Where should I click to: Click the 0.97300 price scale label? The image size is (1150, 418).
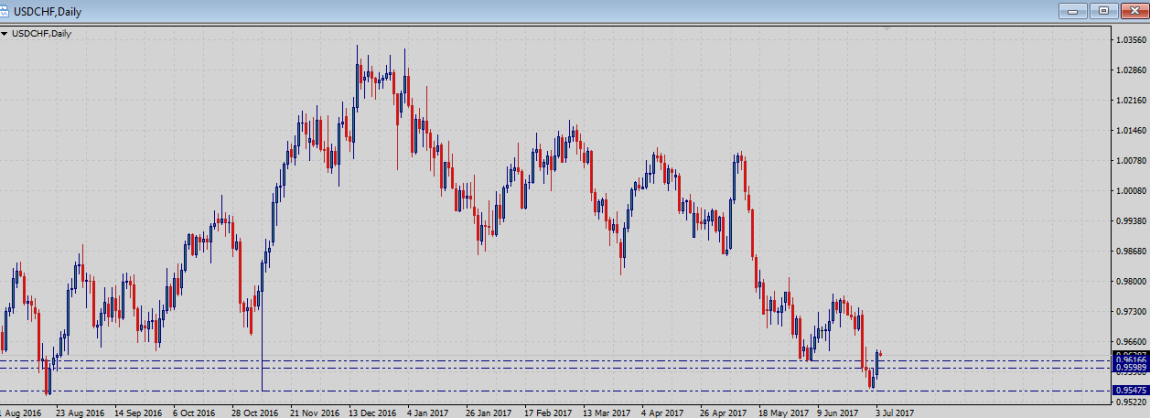pyautogui.click(x=1130, y=312)
